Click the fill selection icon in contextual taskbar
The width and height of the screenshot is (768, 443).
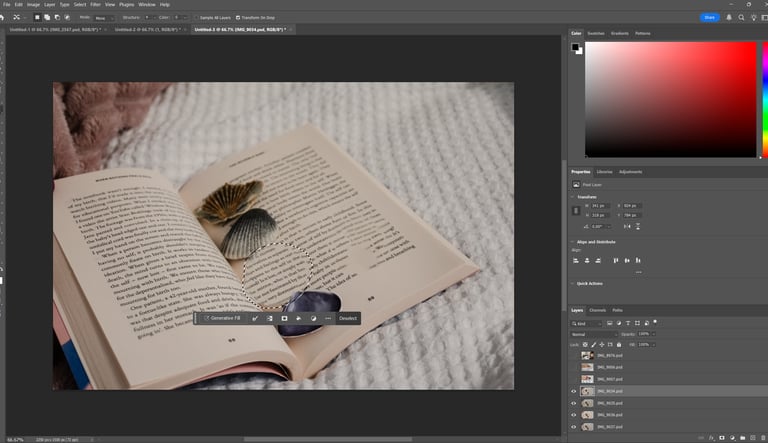(x=299, y=318)
